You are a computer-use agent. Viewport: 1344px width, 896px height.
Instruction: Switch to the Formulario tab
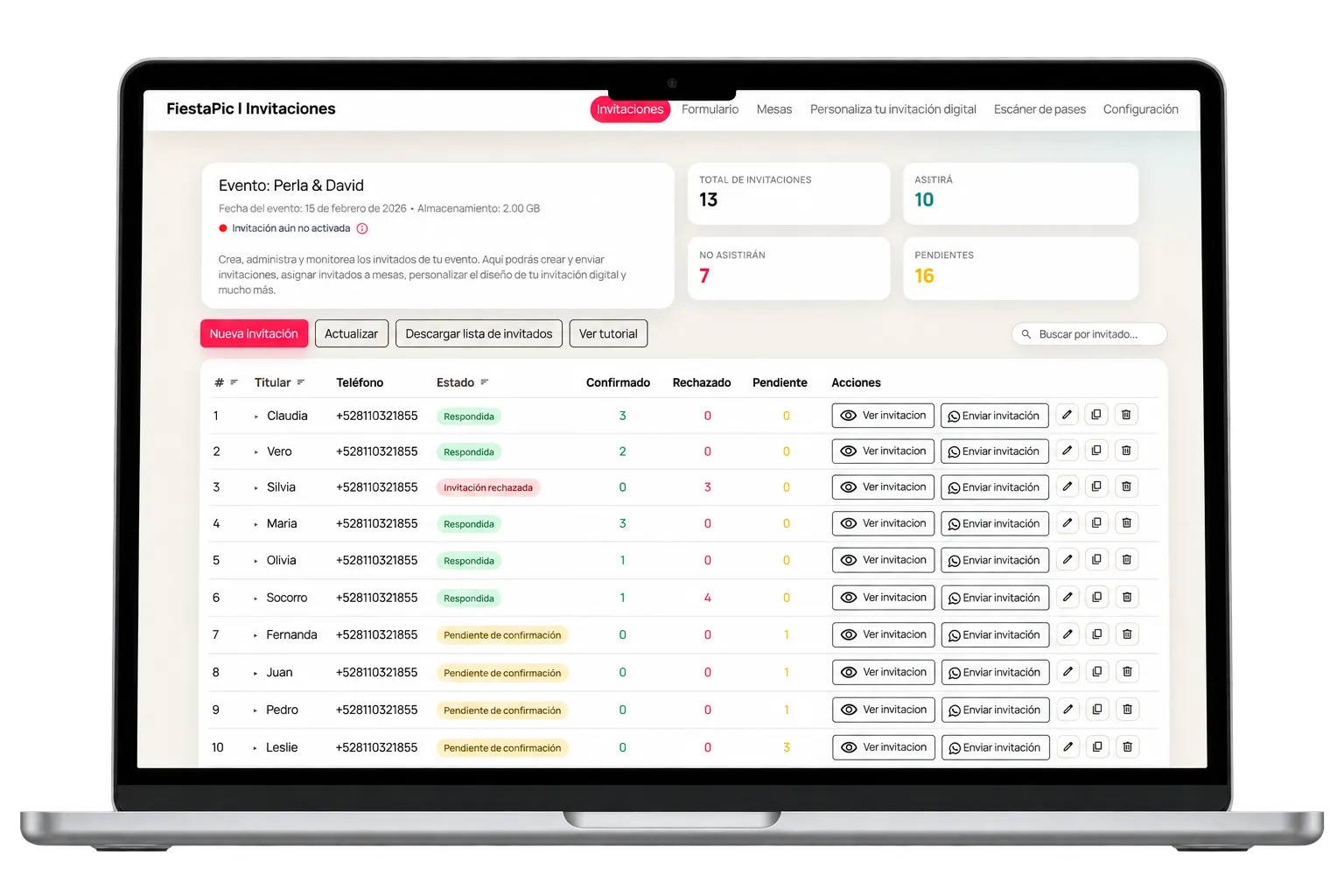pos(710,109)
